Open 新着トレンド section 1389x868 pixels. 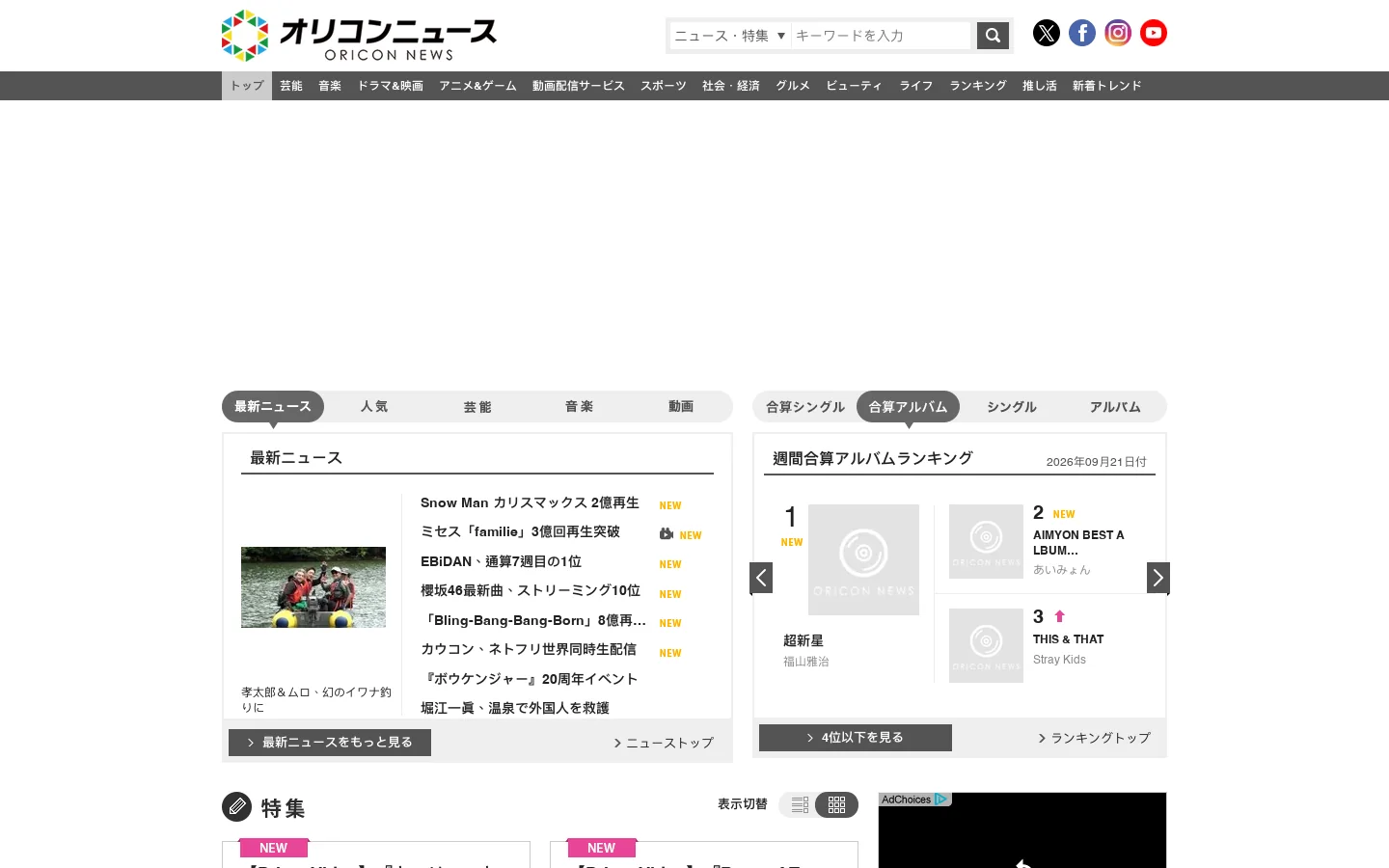click(1107, 86)
